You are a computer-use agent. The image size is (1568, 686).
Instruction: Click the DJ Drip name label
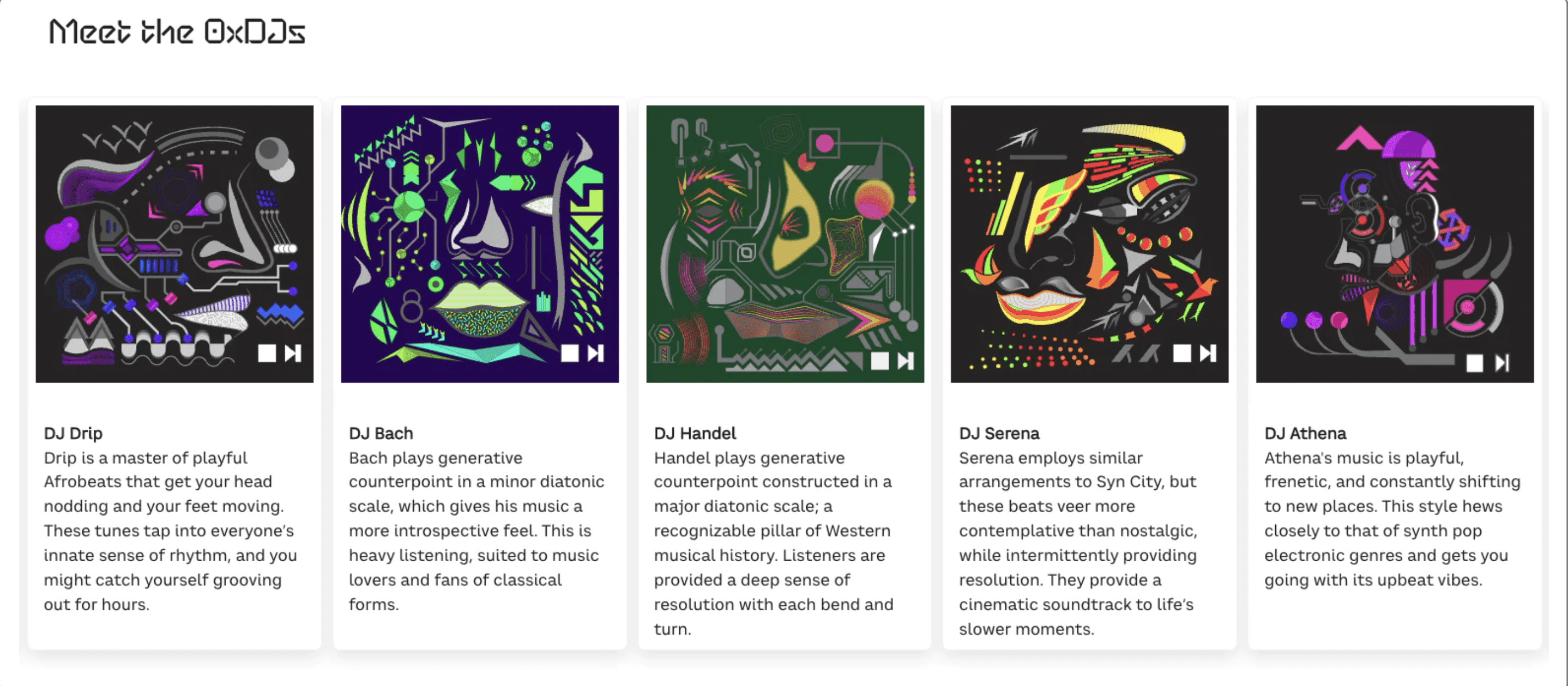tap(73, 433)
